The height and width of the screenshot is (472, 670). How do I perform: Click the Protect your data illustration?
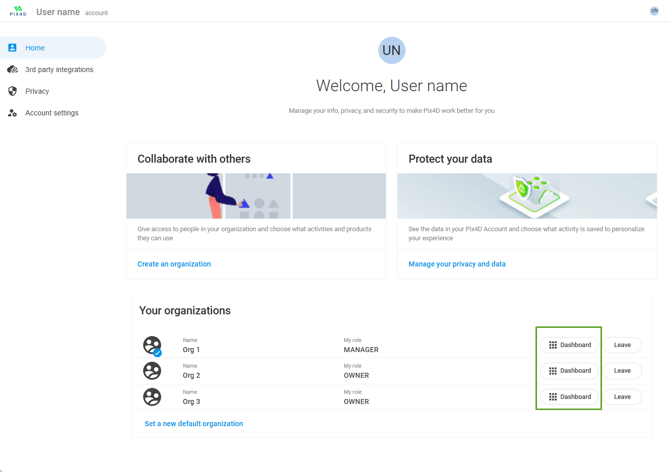pyautogui.click(x=527, y=196)
